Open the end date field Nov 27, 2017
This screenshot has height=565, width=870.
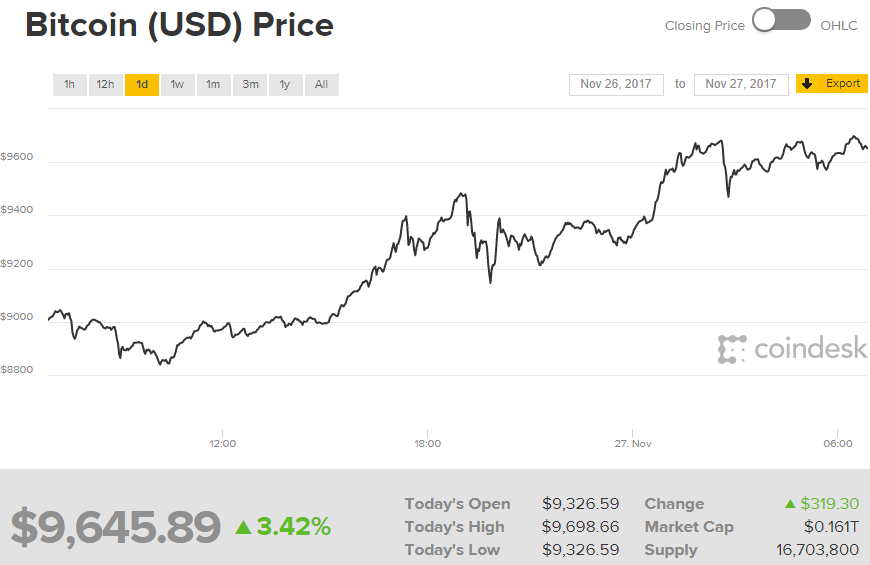click(x=741, y=84)
